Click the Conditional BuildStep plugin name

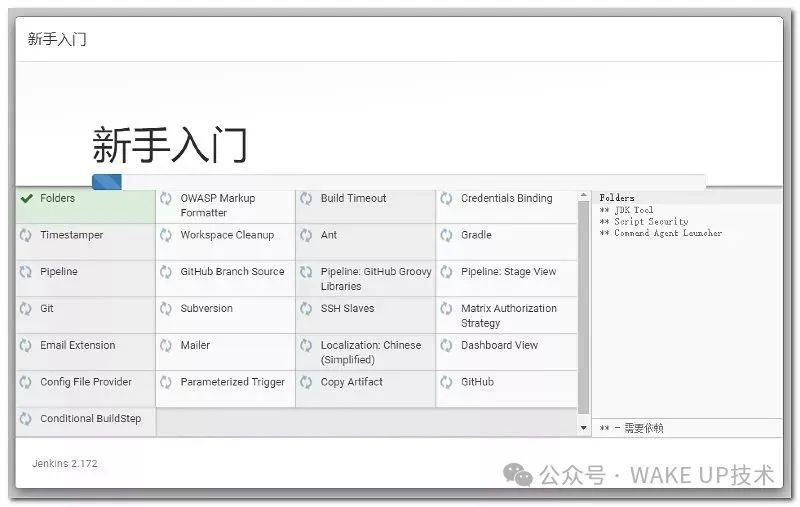pos(91,419)
